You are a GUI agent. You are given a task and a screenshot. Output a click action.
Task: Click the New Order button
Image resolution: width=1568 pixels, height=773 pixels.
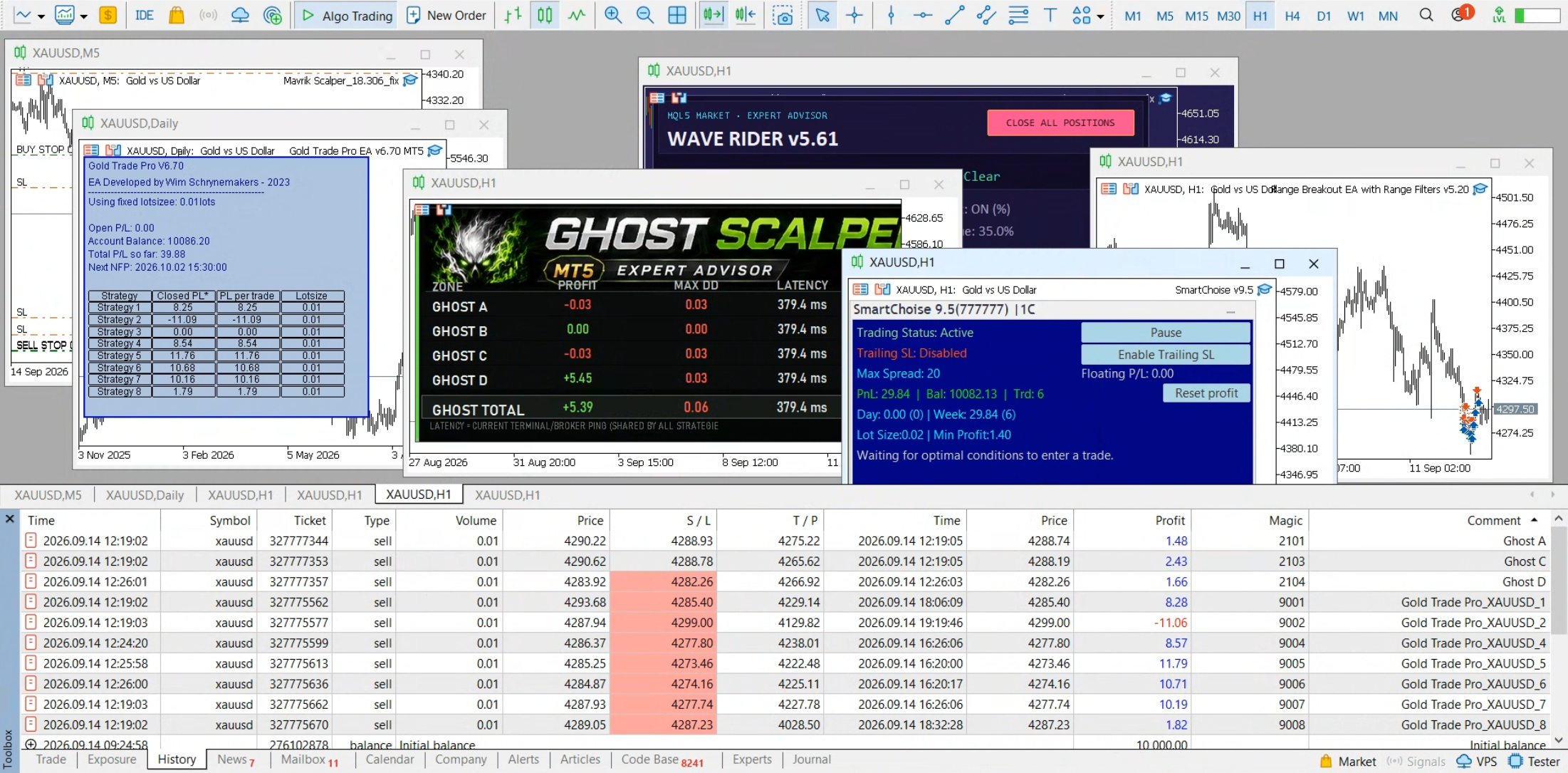(446, 15)
